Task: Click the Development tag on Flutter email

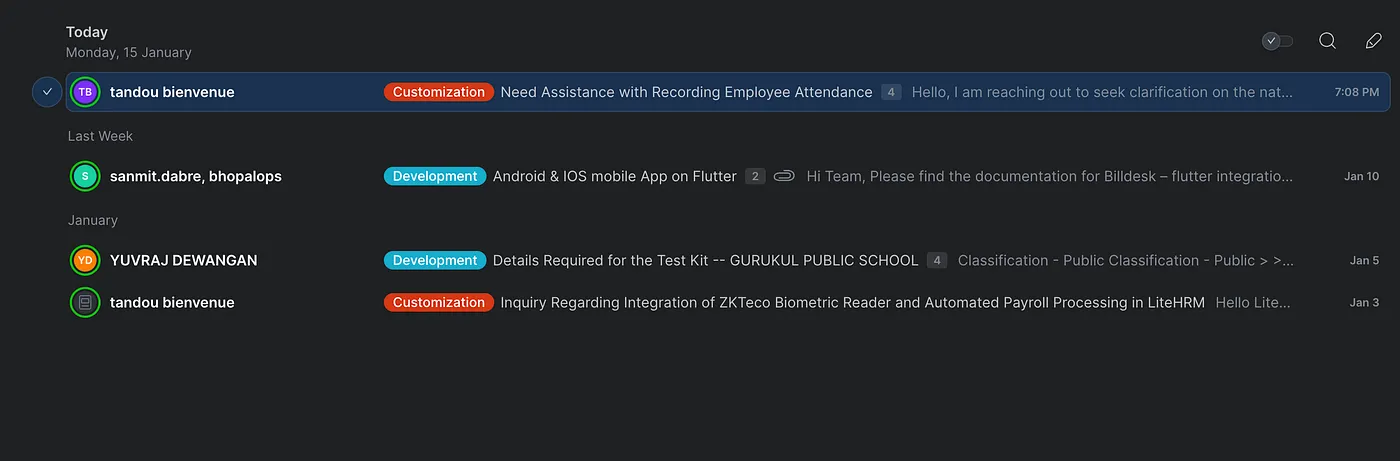Action: 434,176
